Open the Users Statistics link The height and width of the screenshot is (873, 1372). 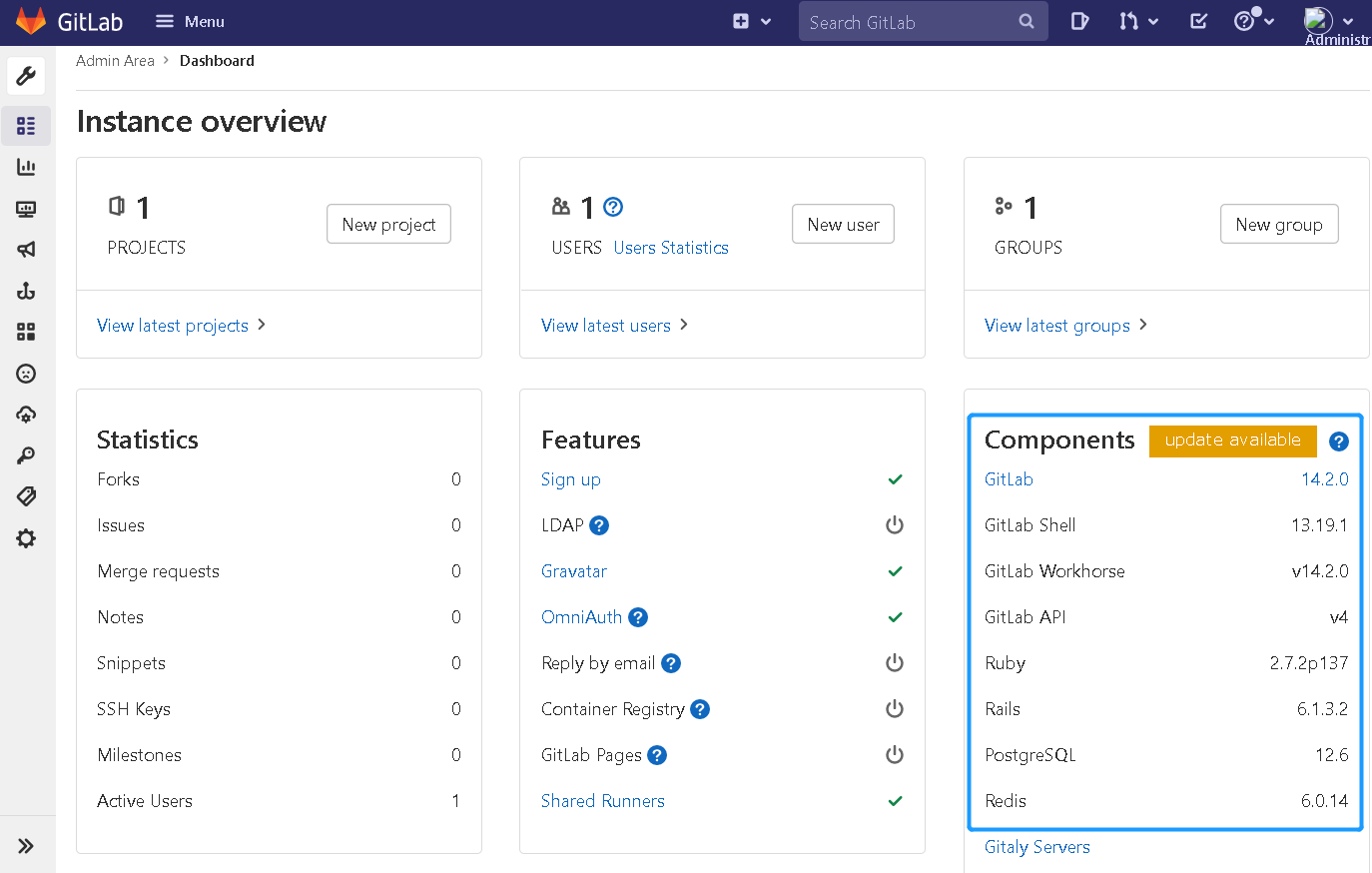pos(671,248)
